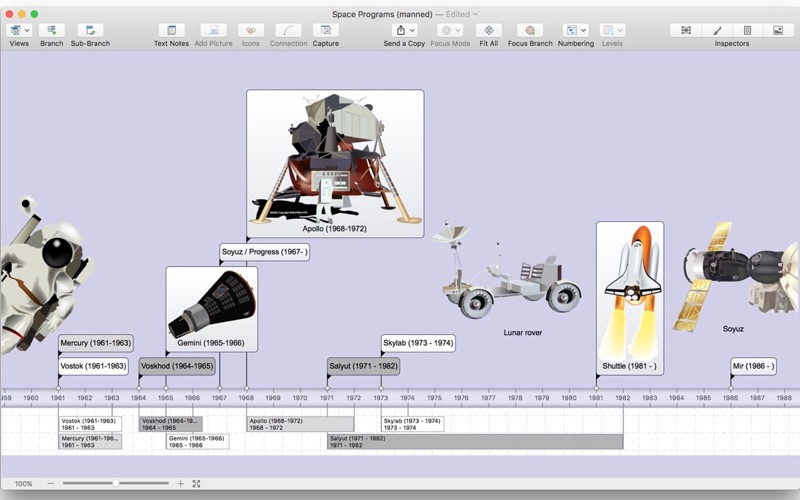Open the image Inspectors icon on far right
The width and height of the screenshot is (800, 500).
(777, 31)
